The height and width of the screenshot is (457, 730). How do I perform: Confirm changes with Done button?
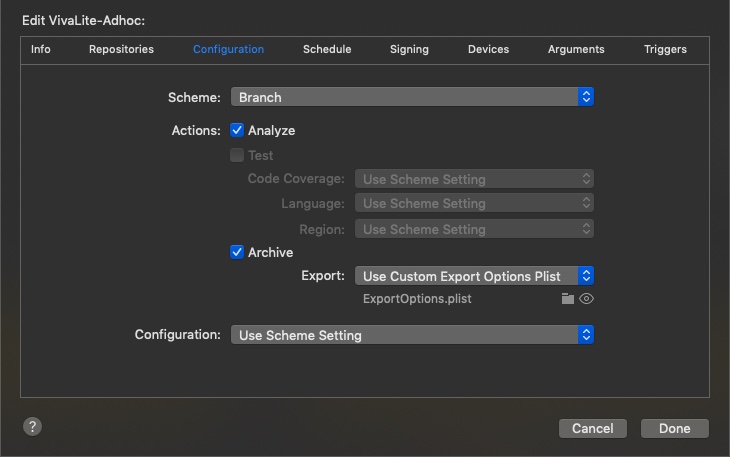click(675, 428)
